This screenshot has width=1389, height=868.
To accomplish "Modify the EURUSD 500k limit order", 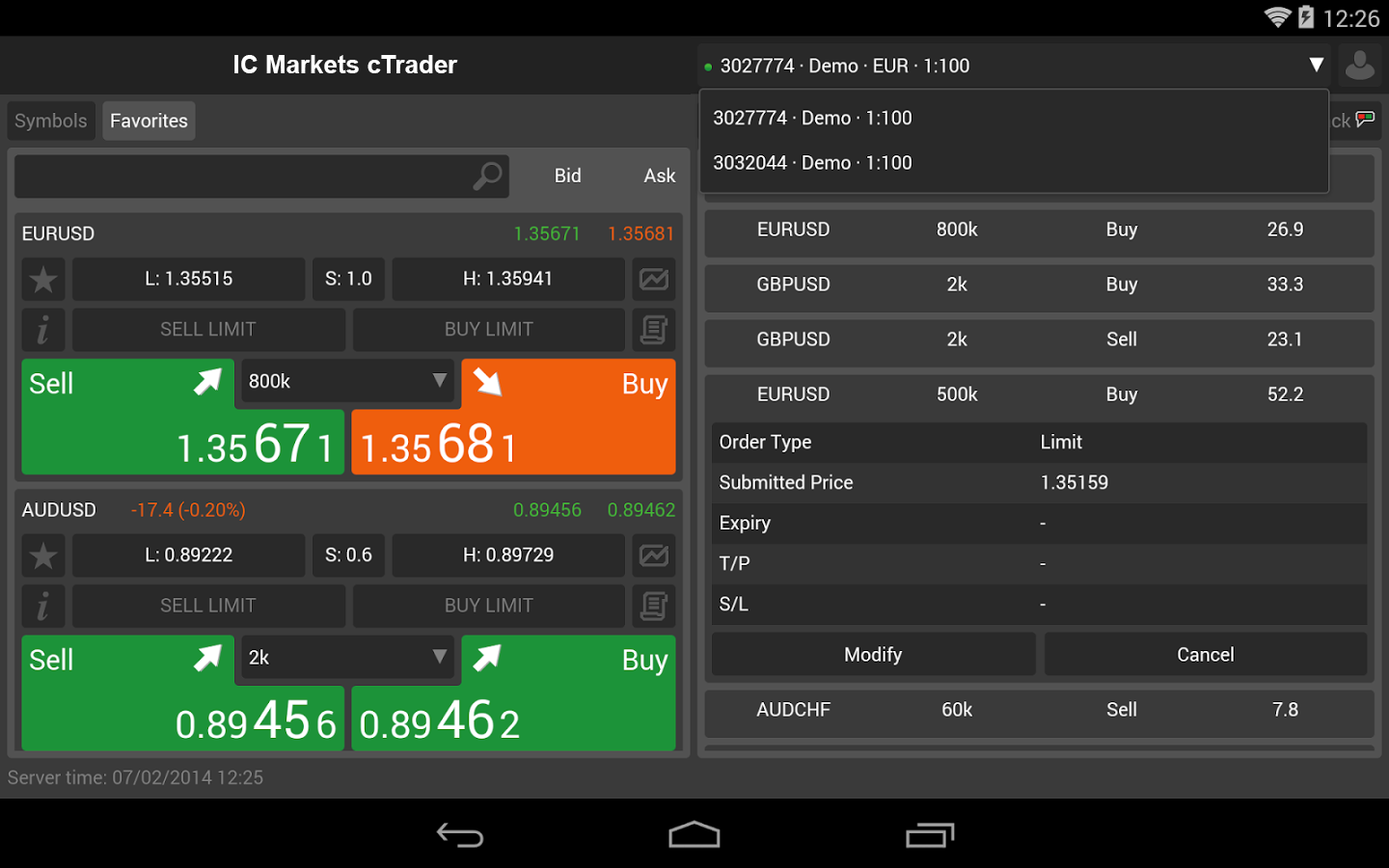I will tap(874, 655).
